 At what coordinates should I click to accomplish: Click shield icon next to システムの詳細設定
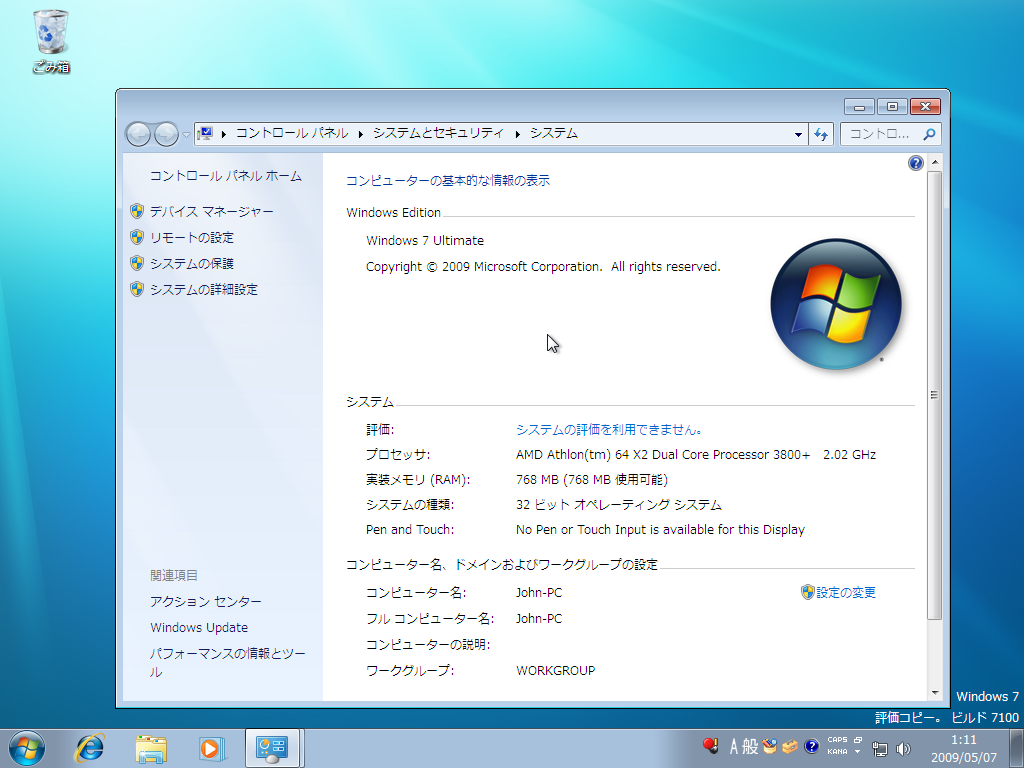pyautogui.click(x=136, y=289)
